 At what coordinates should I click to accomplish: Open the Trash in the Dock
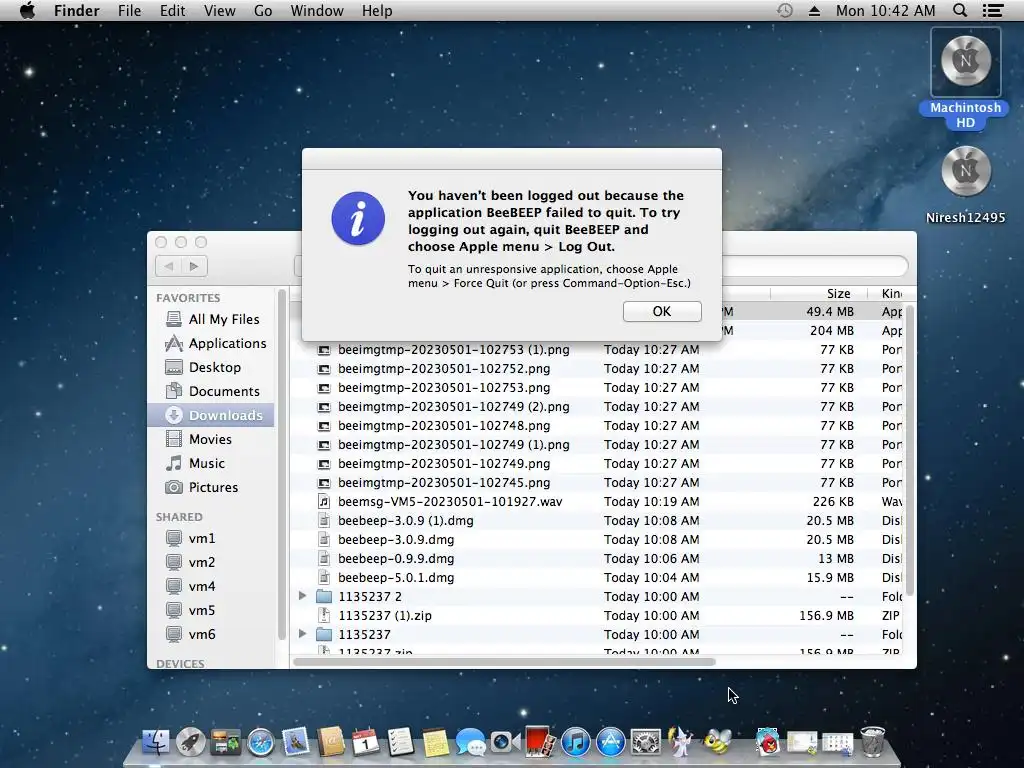click(872, 742)
